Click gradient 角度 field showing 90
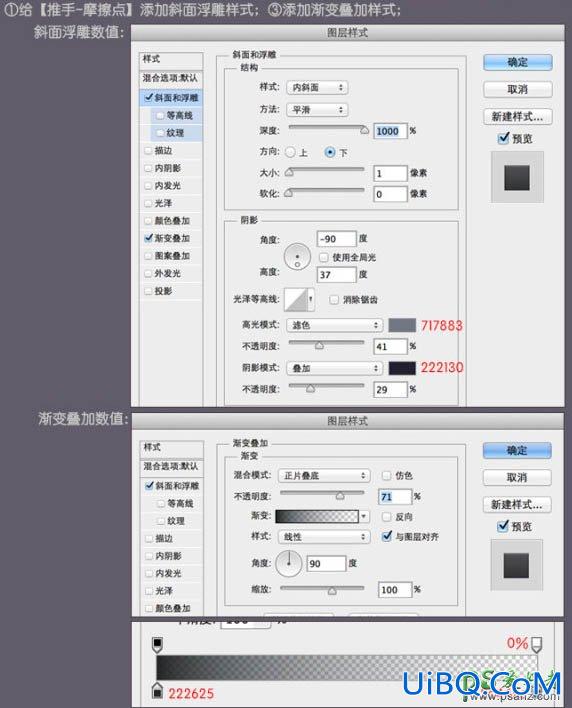This screenshot has height=708, width=572. (x=326, y=564)
